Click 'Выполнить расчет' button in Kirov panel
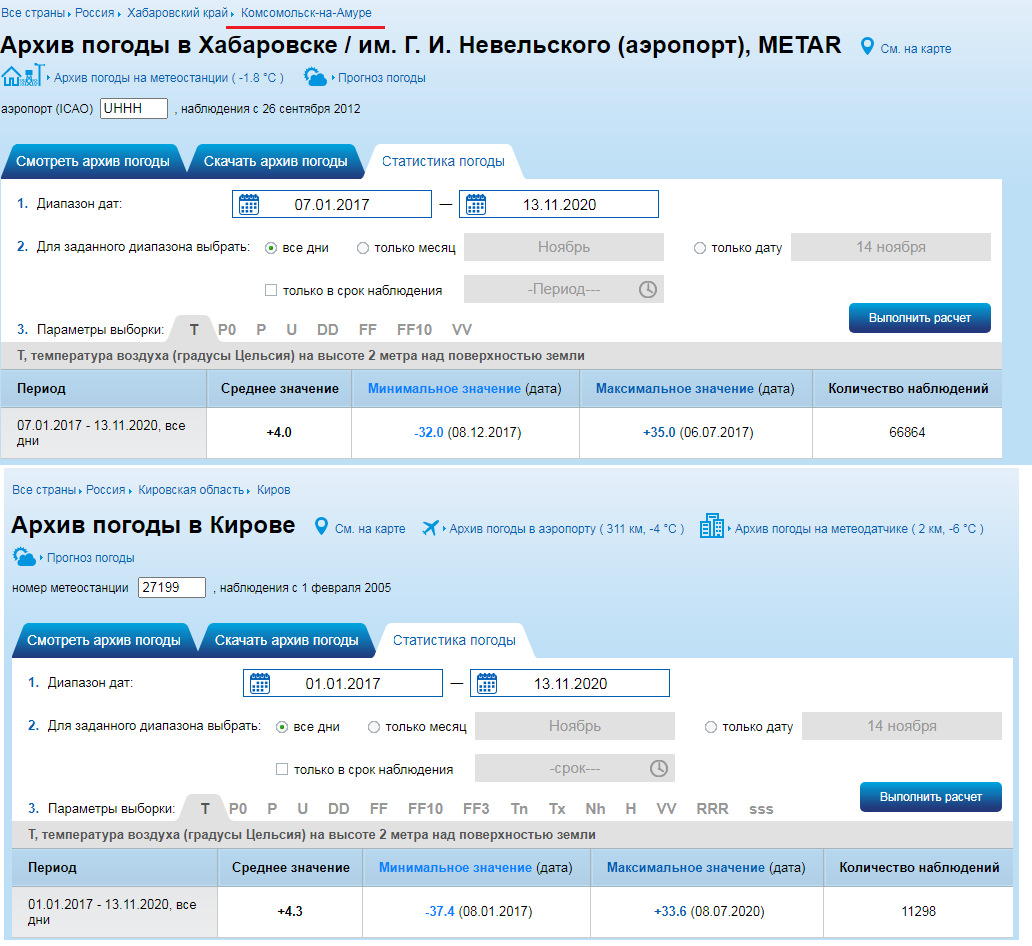The width and height of the screenshot is (1032, 946). [x=931, y=797]
